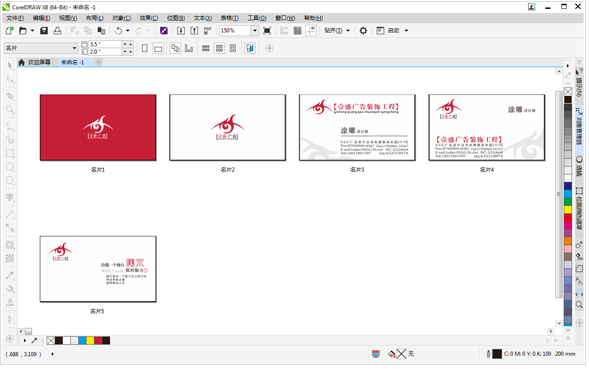
Task: Select the 名片5 card design
Action: [x=98, y=269]
